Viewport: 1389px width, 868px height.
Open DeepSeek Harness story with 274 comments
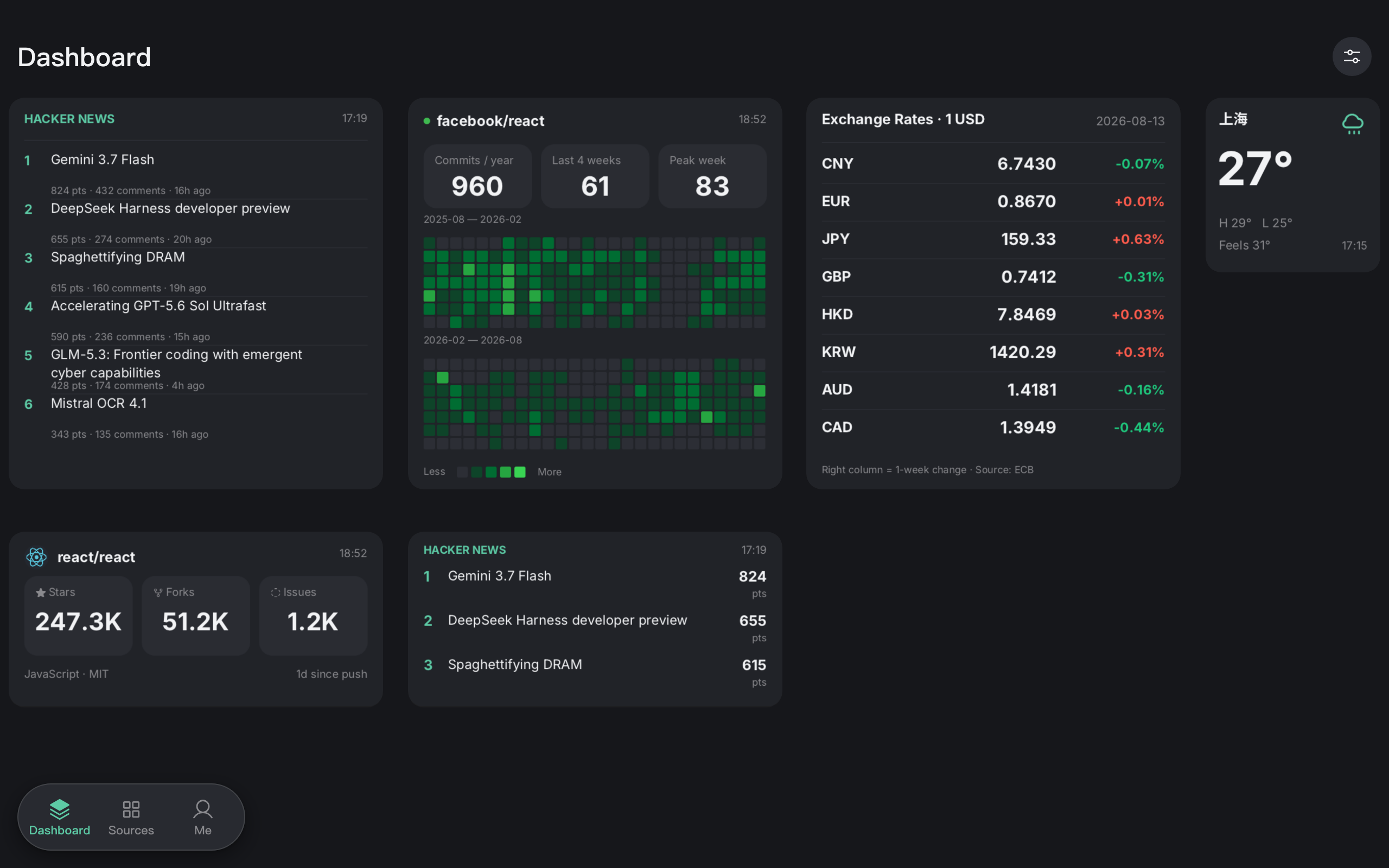[196, 224]
